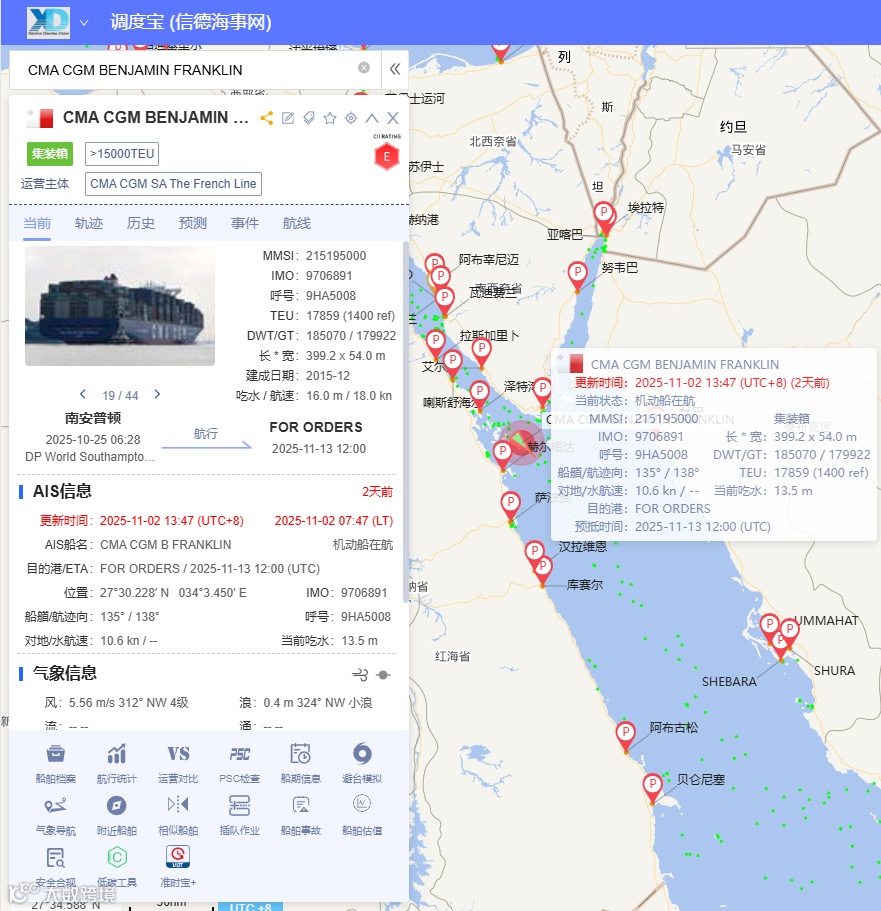Clear the search box text

(x=364, y=68)
